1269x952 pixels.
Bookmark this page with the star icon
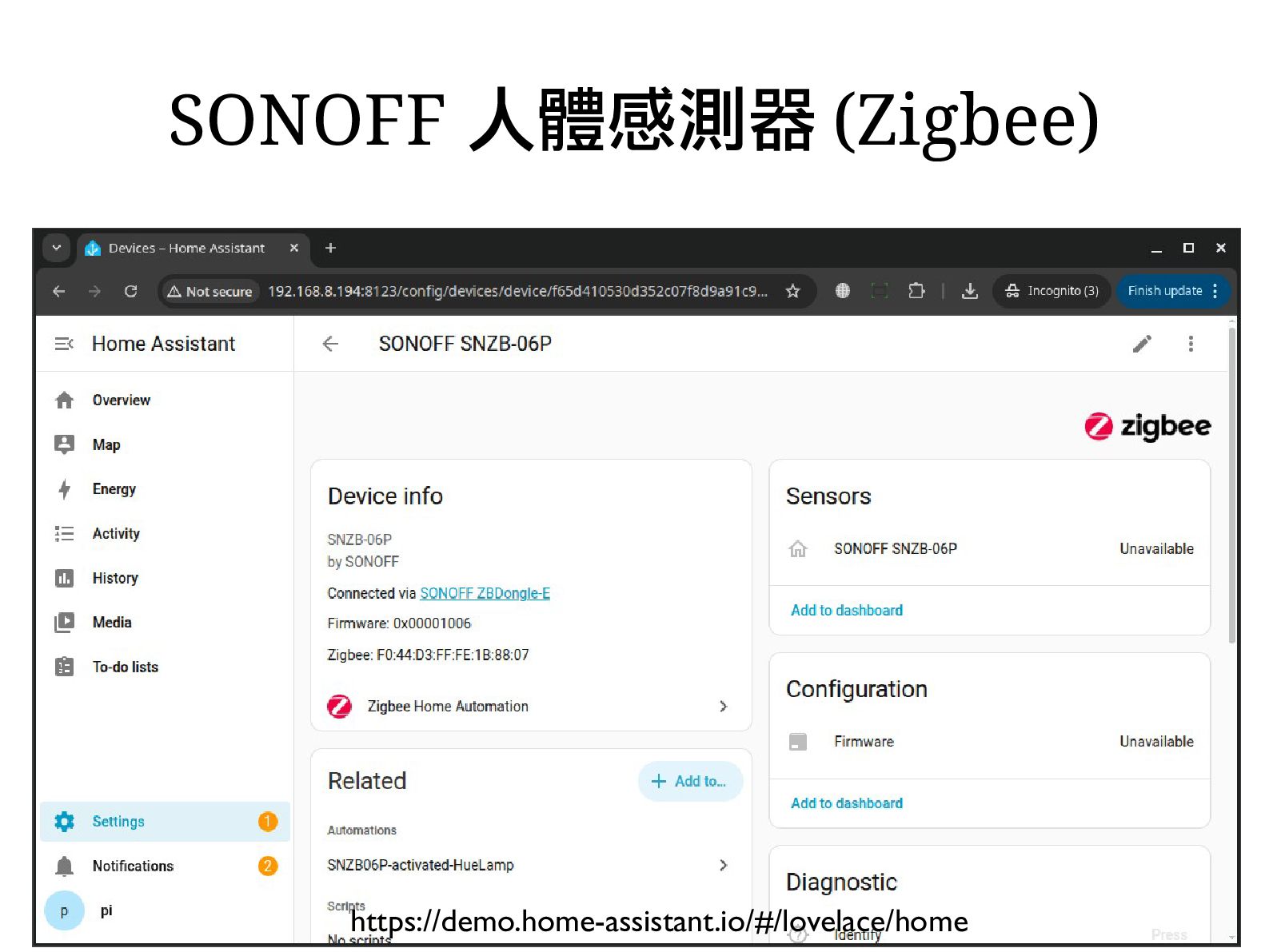(x=792, y=291)
